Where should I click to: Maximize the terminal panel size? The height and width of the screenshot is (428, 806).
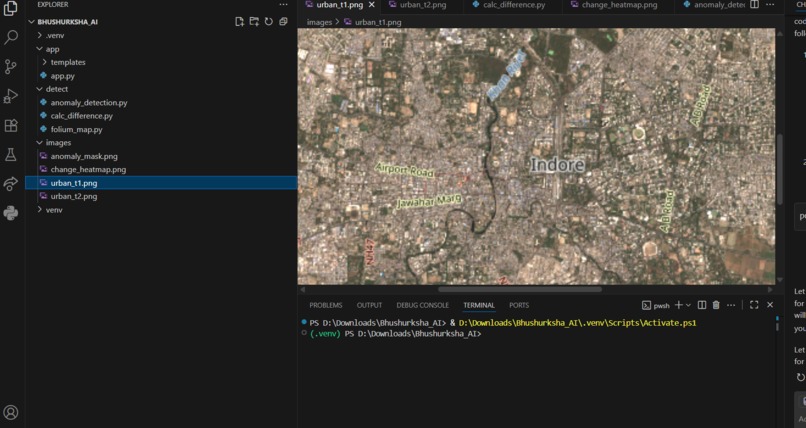coord(754,305)
